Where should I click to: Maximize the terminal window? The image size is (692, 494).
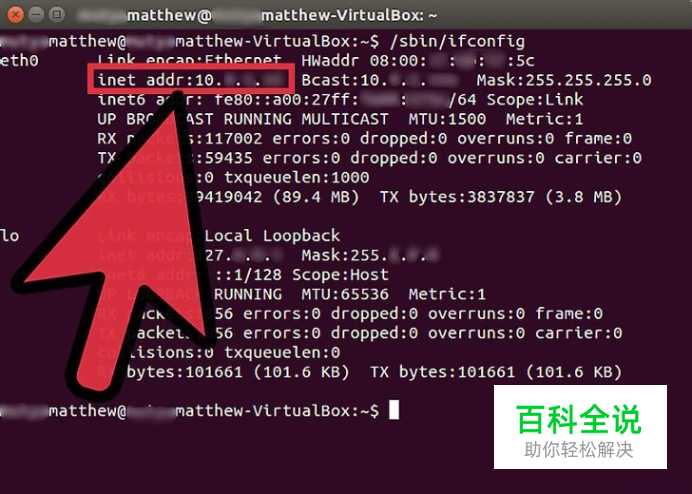[57, 15]
